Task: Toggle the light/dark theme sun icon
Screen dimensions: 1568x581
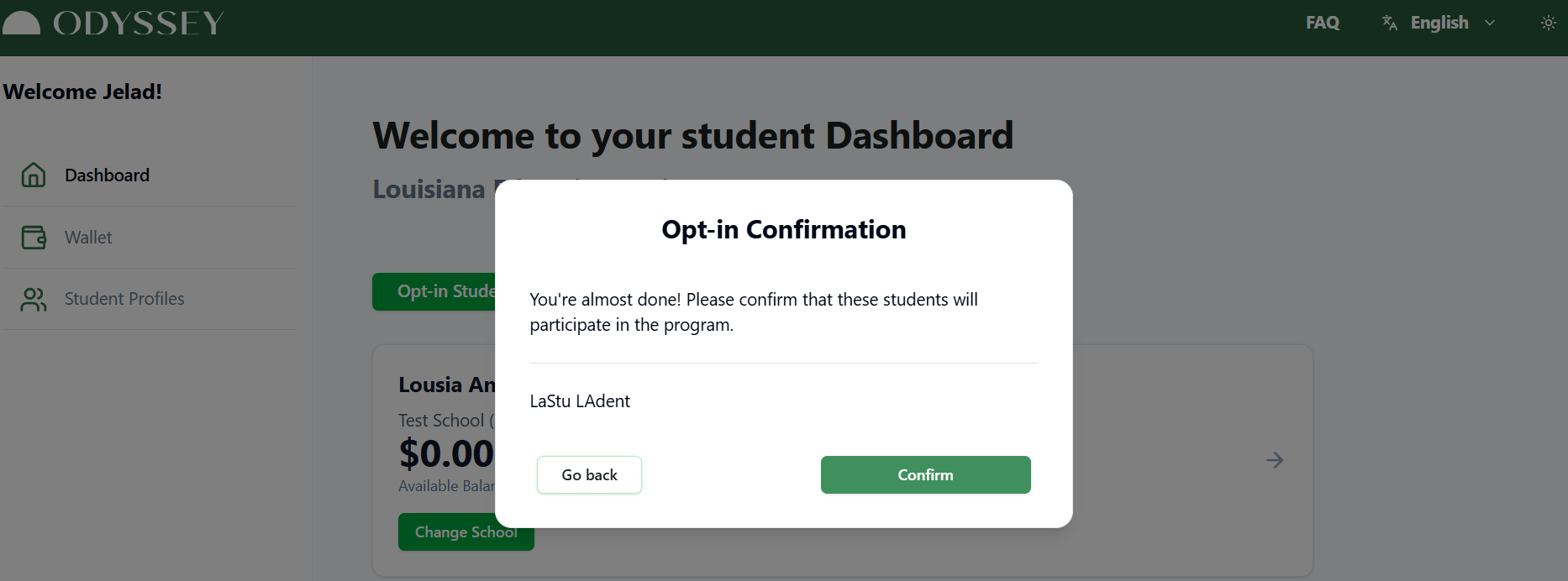Action: pos(1548,23)
